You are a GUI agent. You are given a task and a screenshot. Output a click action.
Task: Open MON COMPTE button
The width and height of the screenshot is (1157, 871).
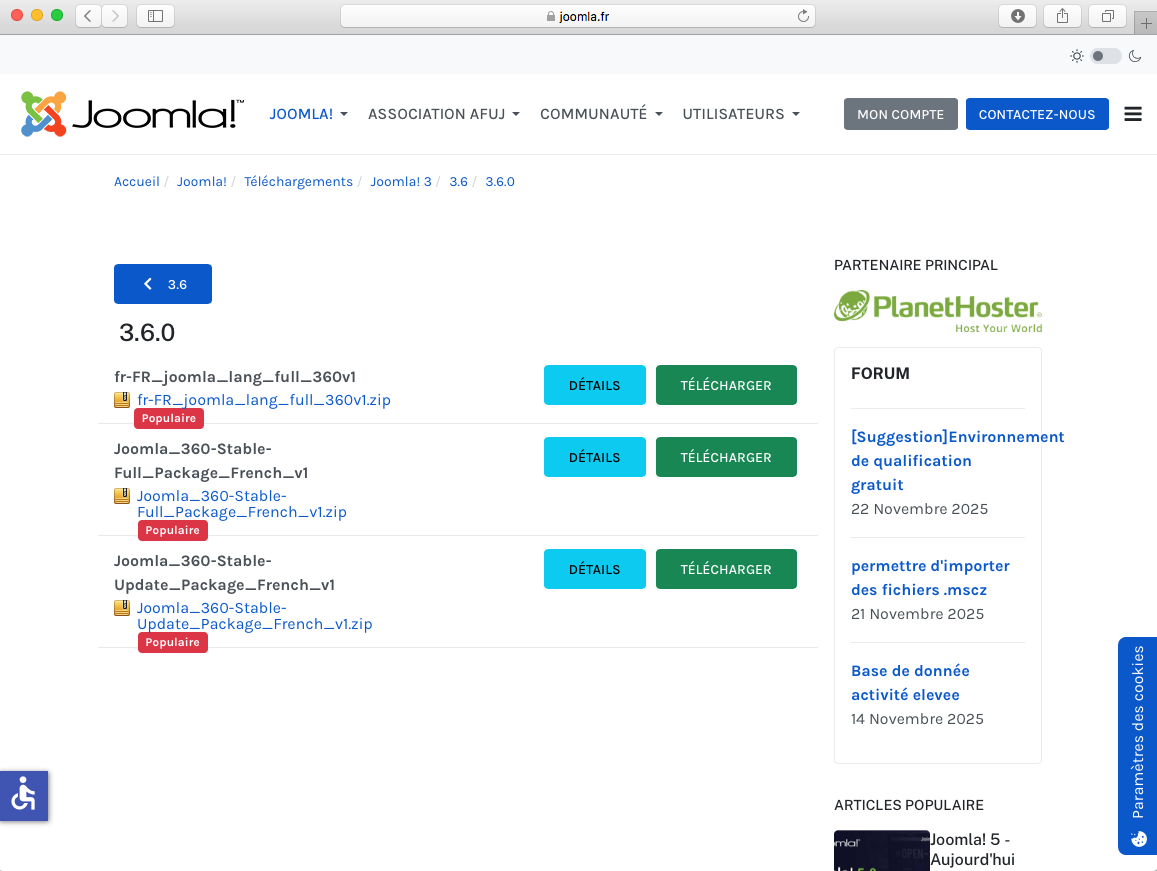[900, 114]
